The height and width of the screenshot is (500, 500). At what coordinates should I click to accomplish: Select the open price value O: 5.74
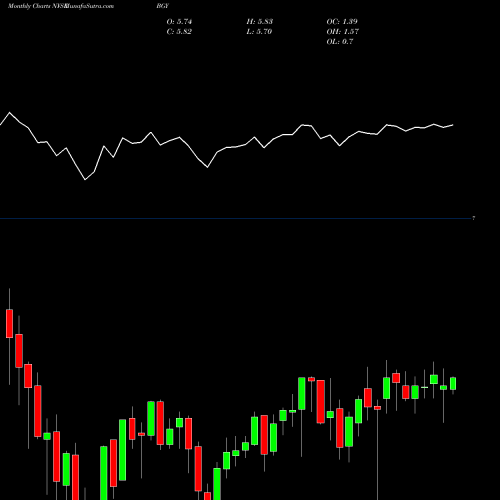pyautogui.click(x=179, y=22)
